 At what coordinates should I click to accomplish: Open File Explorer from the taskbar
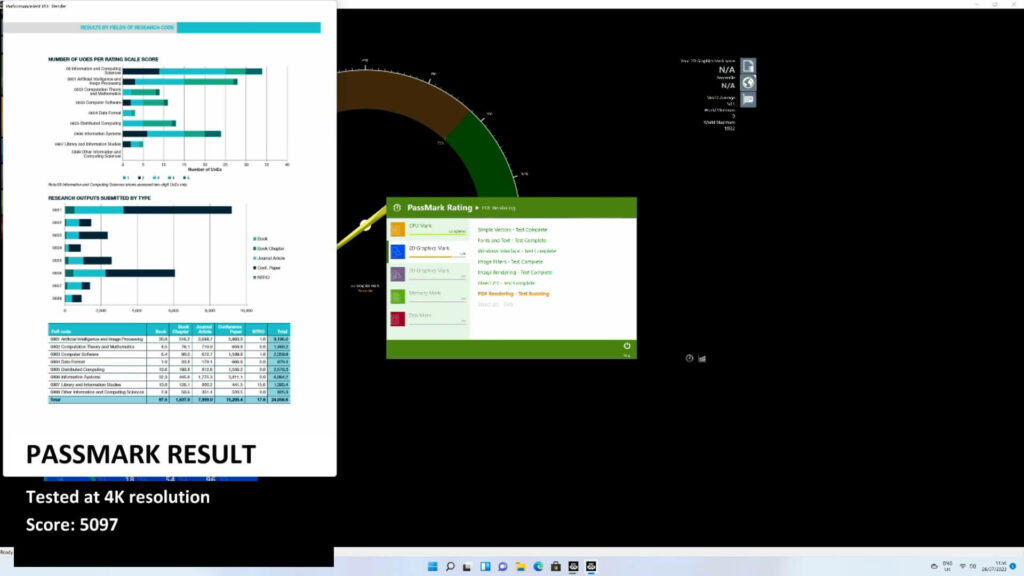coord(520,566)
